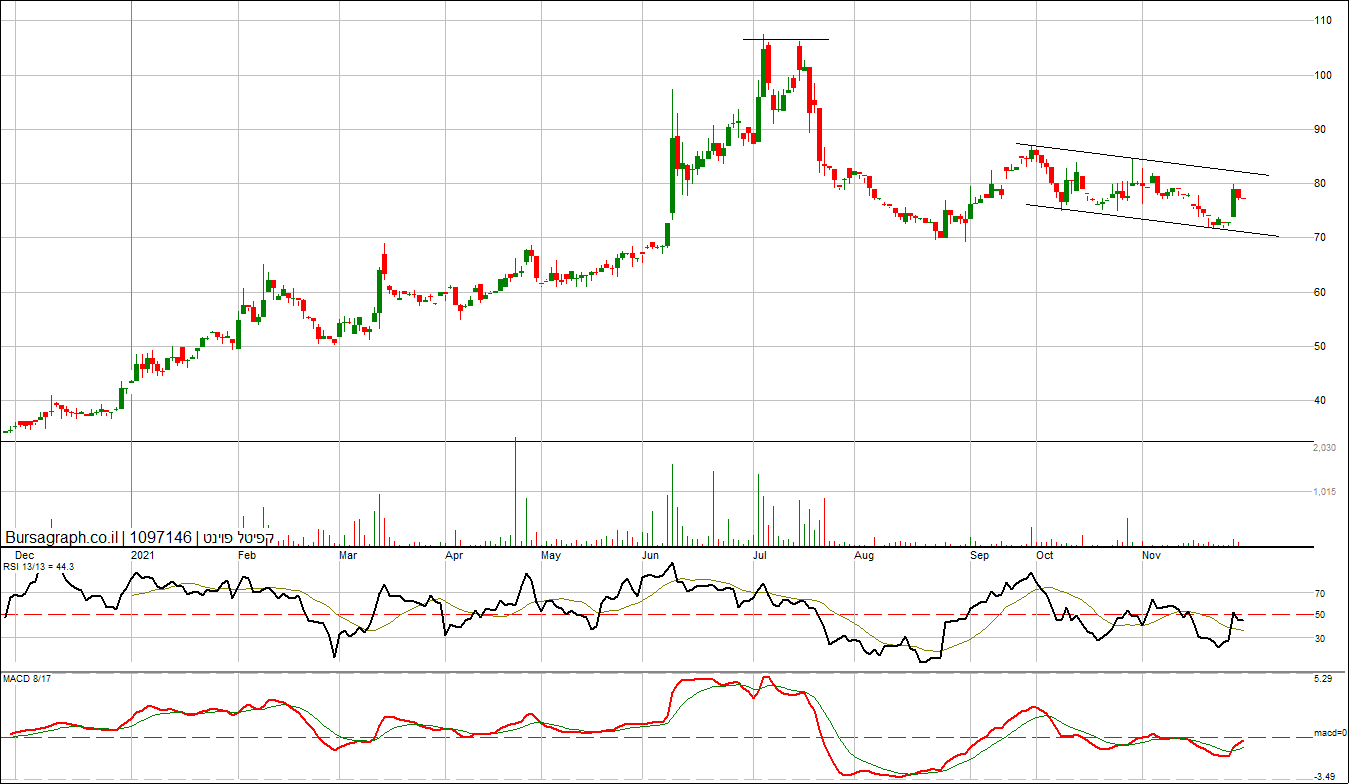
Task: Click the "Bursagraph.co.il" text in the chart caption
Action: pos(62,537)
